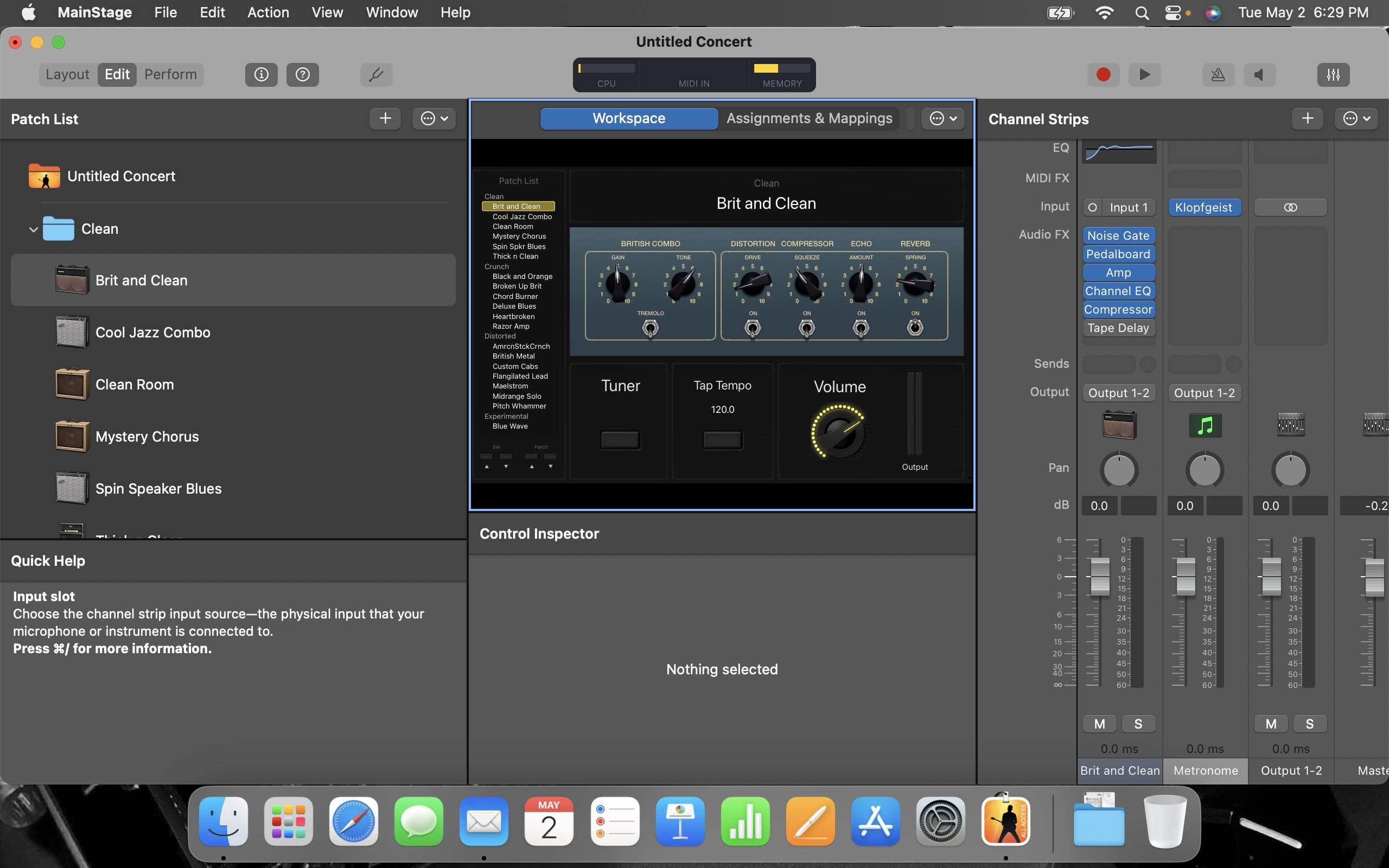This screenshot has height=868, width=1389.
Task: Open Safari from the Dock
Action: [x=354, y=821]
